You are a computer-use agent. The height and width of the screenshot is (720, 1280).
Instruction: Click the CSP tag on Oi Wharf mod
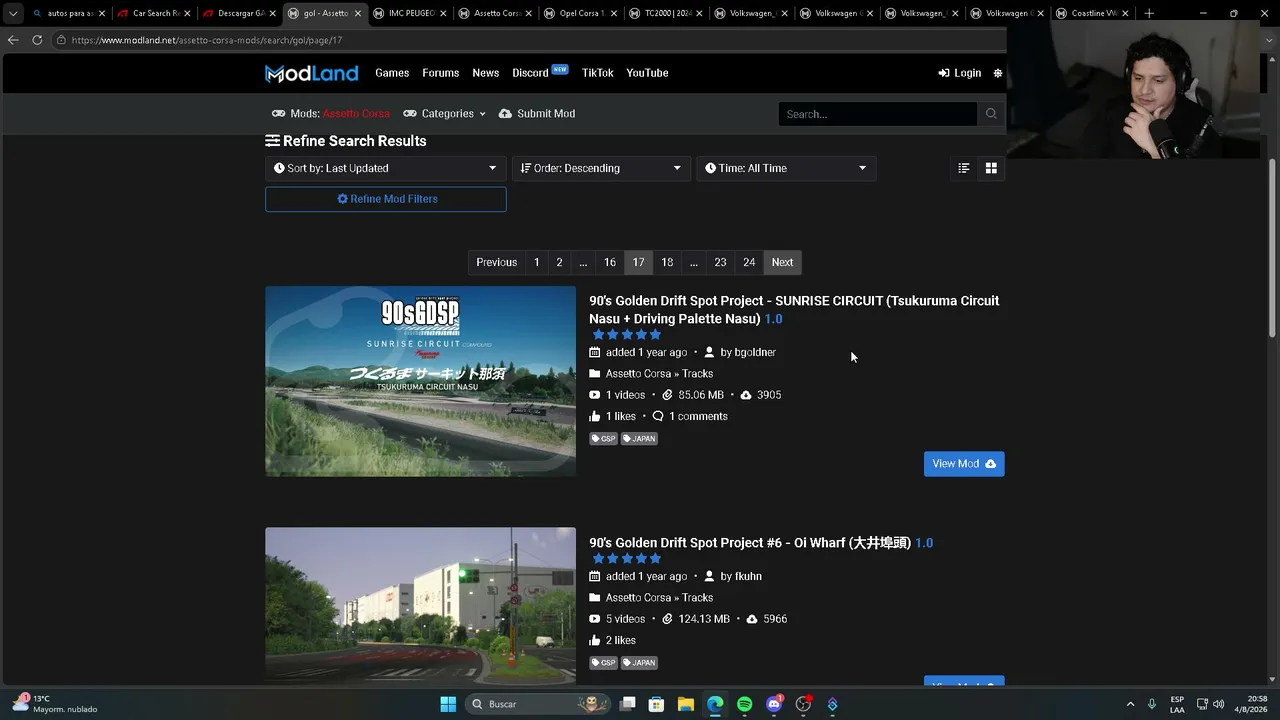603,663
